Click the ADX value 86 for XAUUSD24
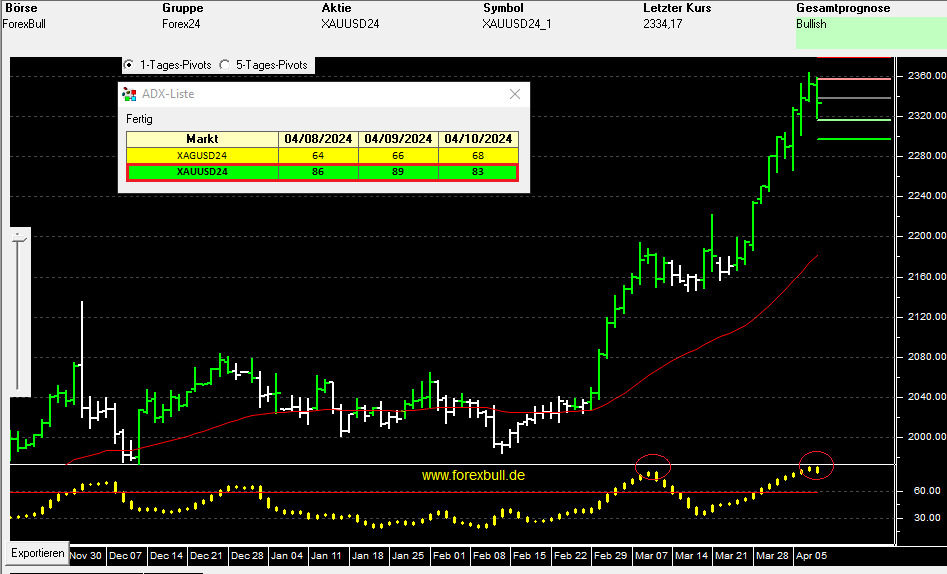947x574 pixels. (x=318, y=172)
